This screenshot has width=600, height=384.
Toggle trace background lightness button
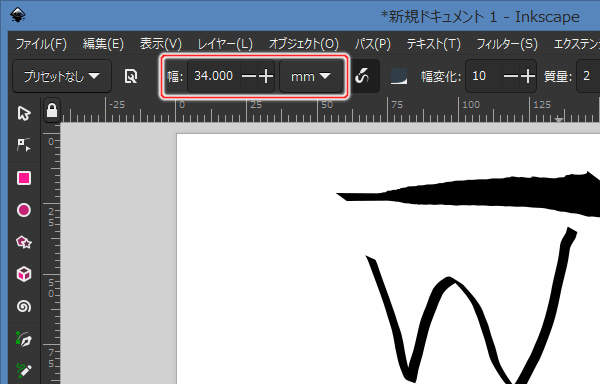[399, 76]
